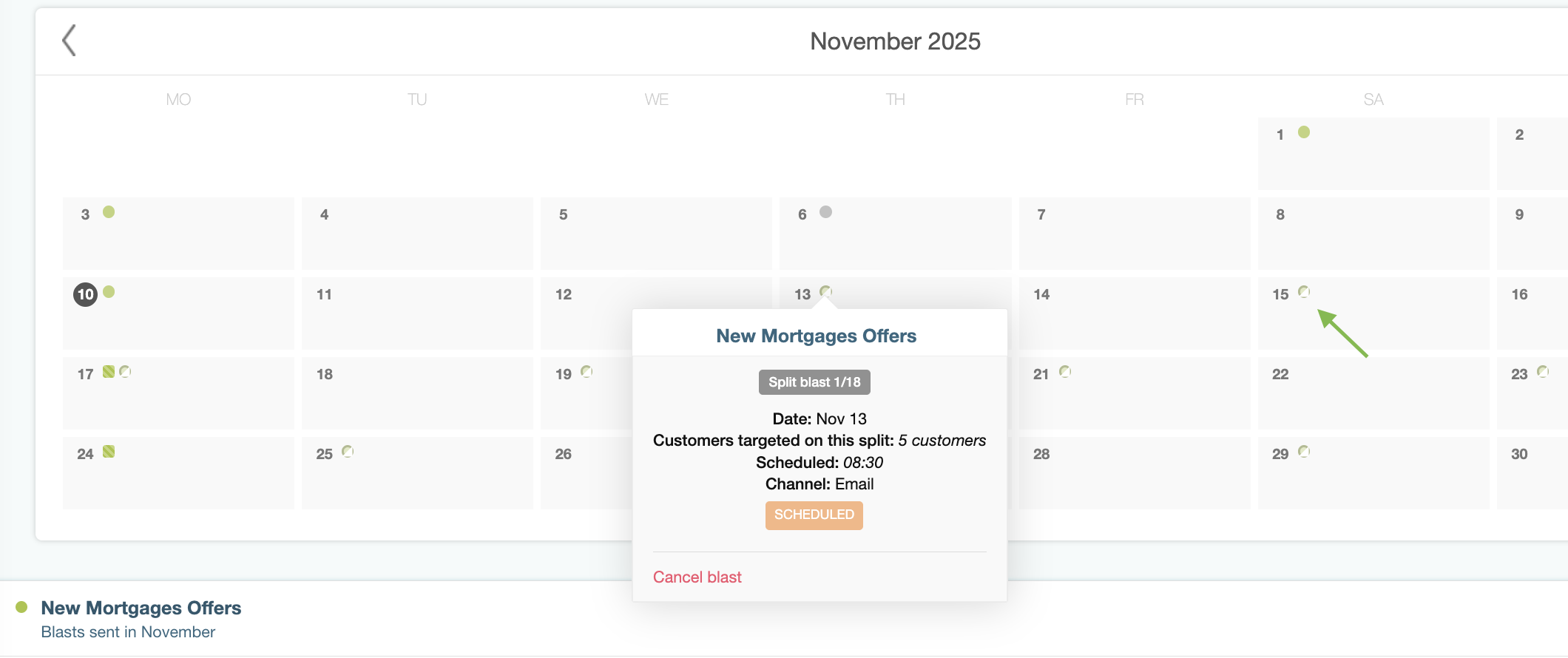Click the green sent-blast dot on November 3

point(110,212)
